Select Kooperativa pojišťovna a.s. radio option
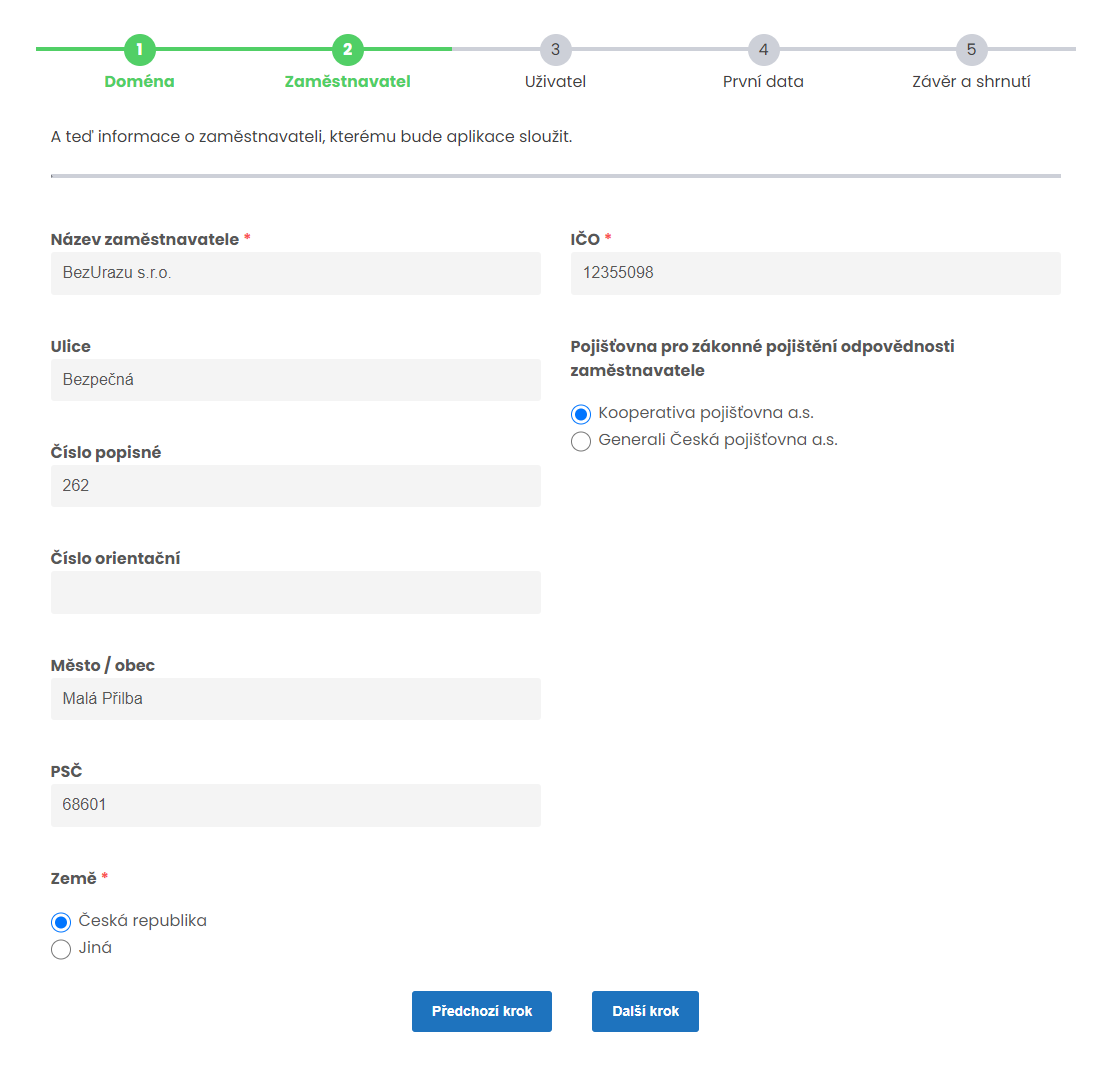Screen dimensions: 1119x1085 581,414
